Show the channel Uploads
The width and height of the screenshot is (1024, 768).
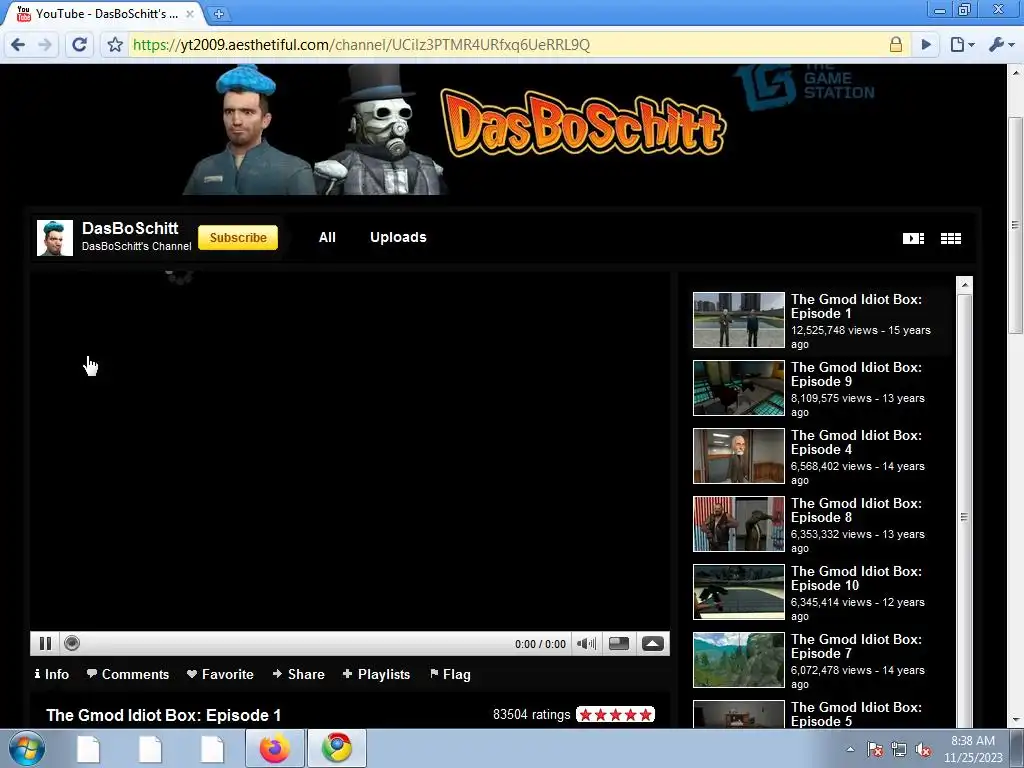coord(398,237)
